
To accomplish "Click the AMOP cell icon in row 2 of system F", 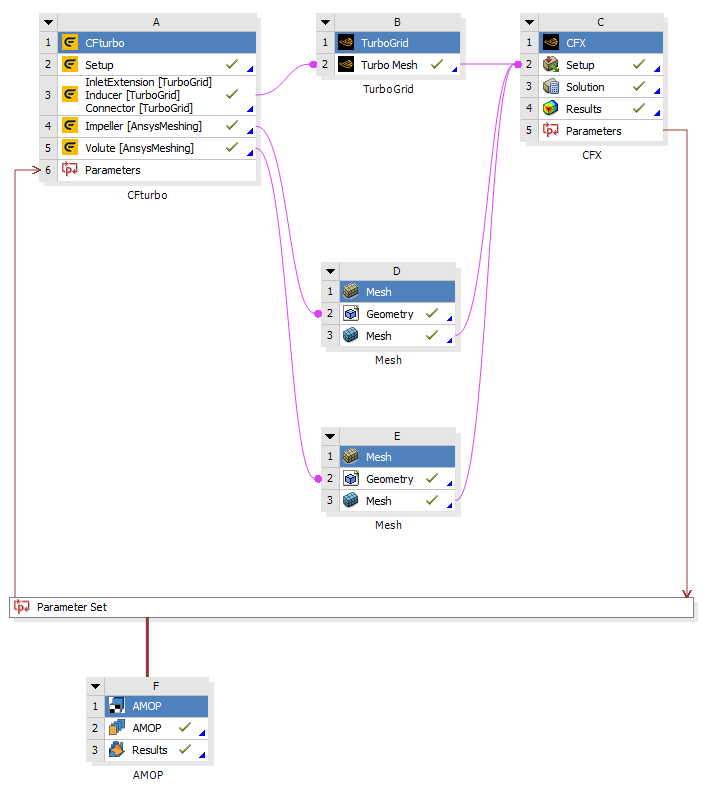I will (117, 727).
